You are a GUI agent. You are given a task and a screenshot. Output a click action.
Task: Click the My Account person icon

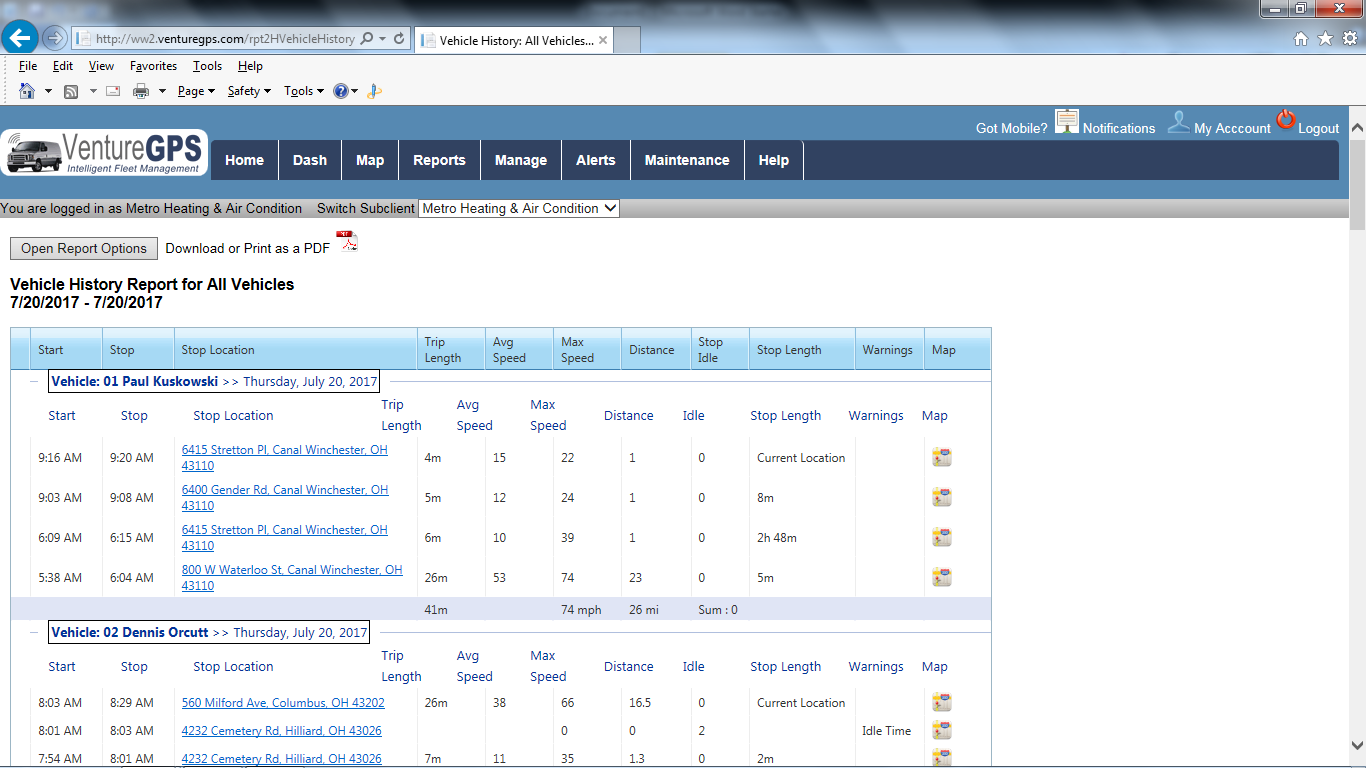pos(1179,123)
